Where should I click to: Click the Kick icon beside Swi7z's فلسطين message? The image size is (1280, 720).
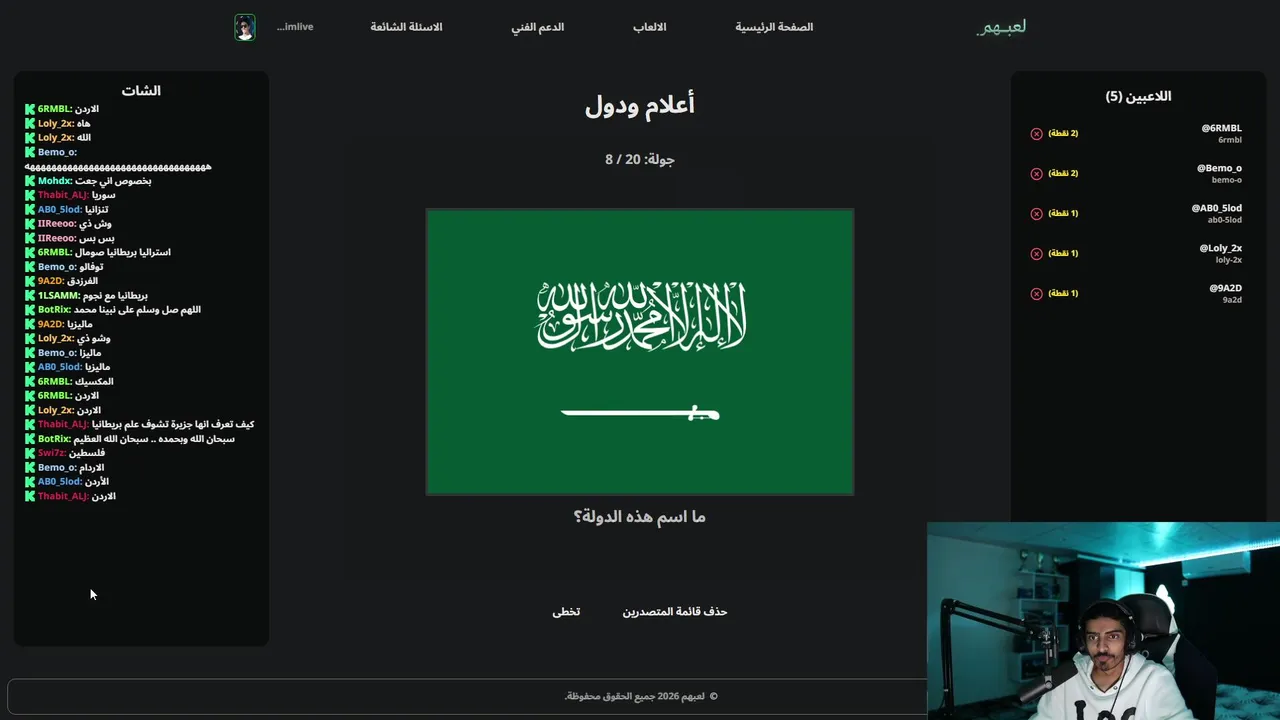coord(30,453)
